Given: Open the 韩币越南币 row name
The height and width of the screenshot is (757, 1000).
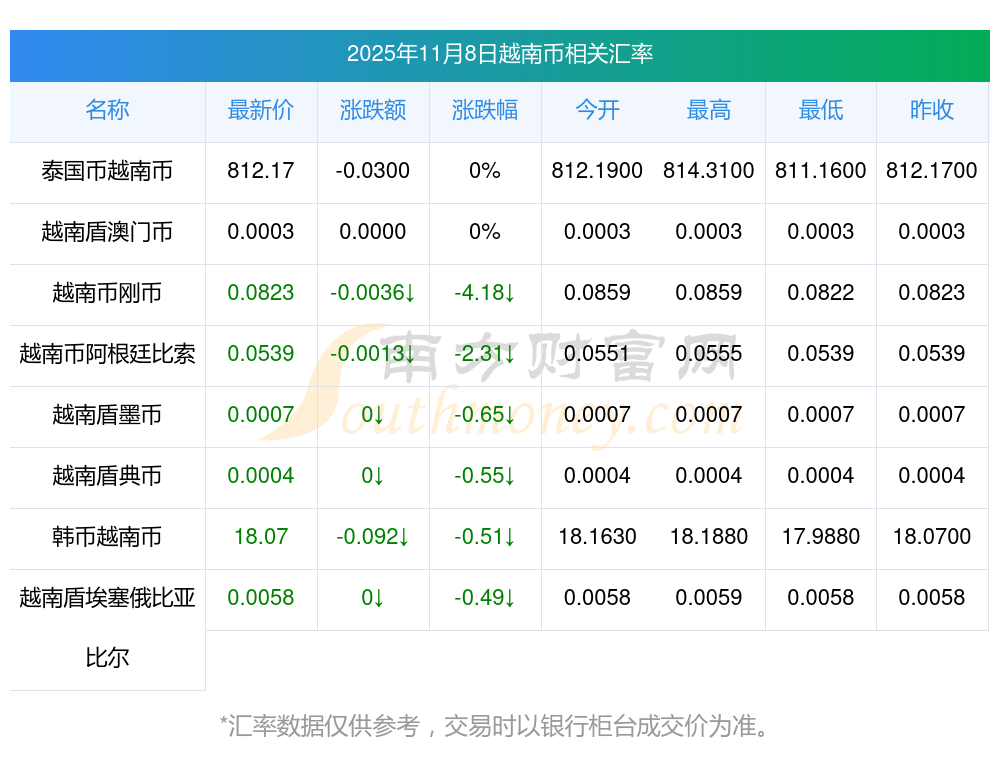Looking at the screenshot, I should click(107, 537).
